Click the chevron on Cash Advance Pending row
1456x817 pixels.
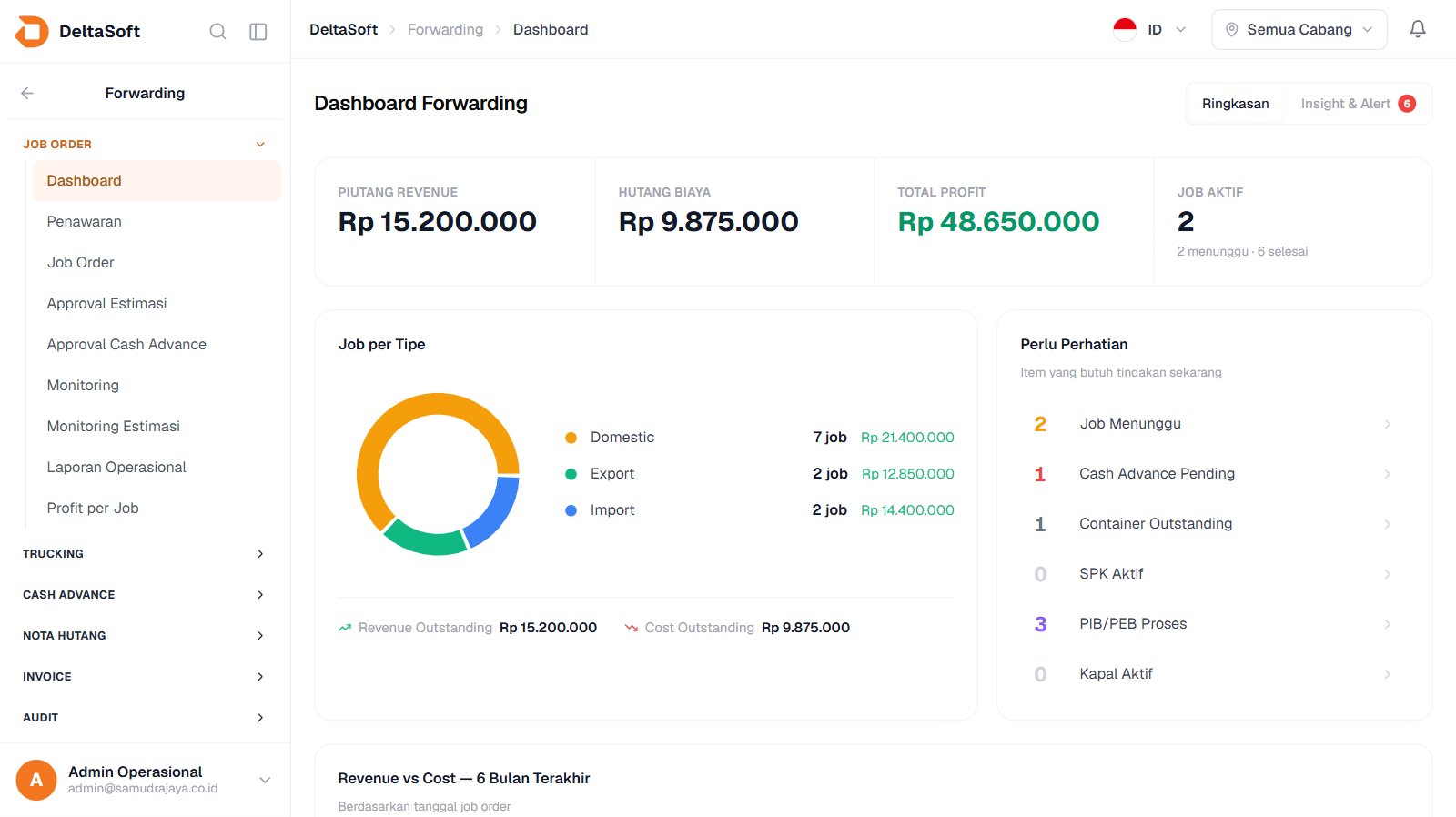[x=1387, y=474]
